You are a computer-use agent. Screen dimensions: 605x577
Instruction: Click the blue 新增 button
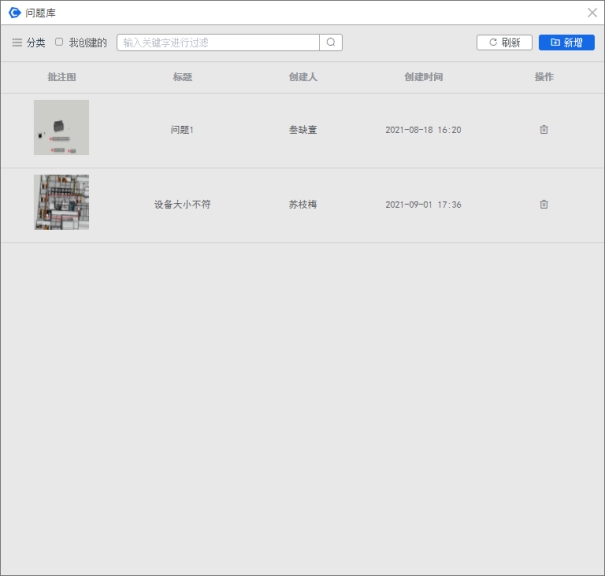pyautogui.click(x=566, y=43)
